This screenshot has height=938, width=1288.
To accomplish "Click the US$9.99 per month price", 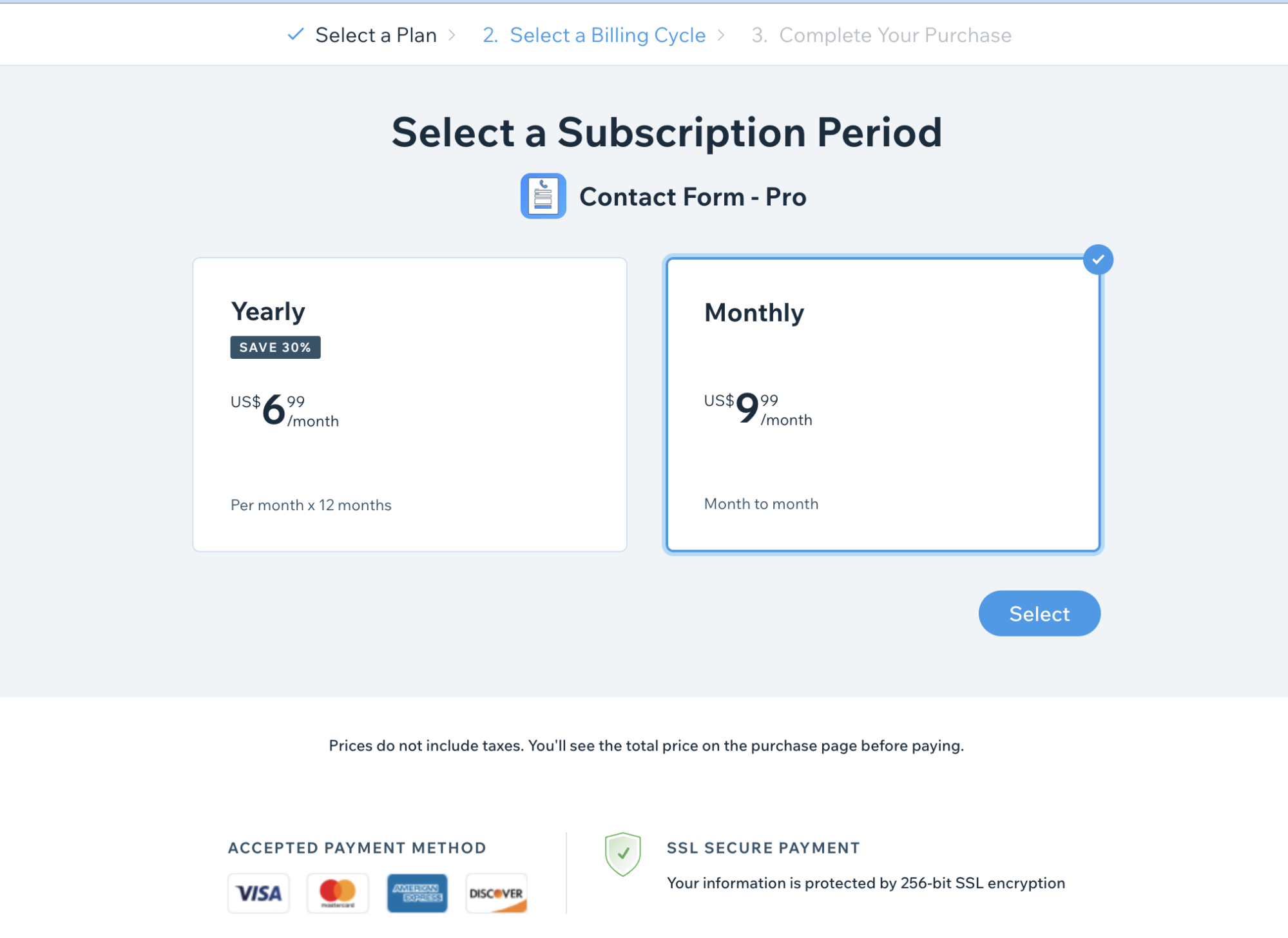I will click(758, 409).
